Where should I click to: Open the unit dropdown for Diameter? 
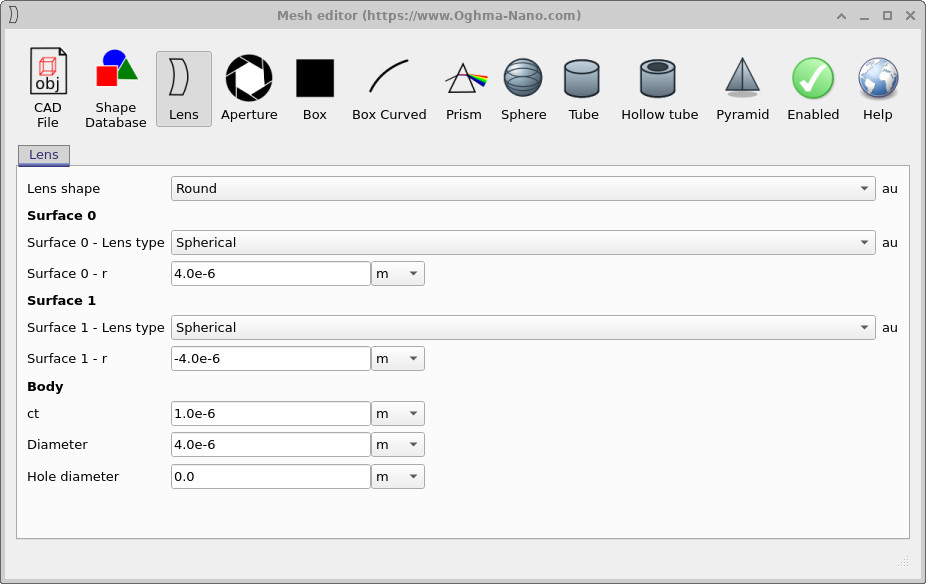[x=397, y=444]
